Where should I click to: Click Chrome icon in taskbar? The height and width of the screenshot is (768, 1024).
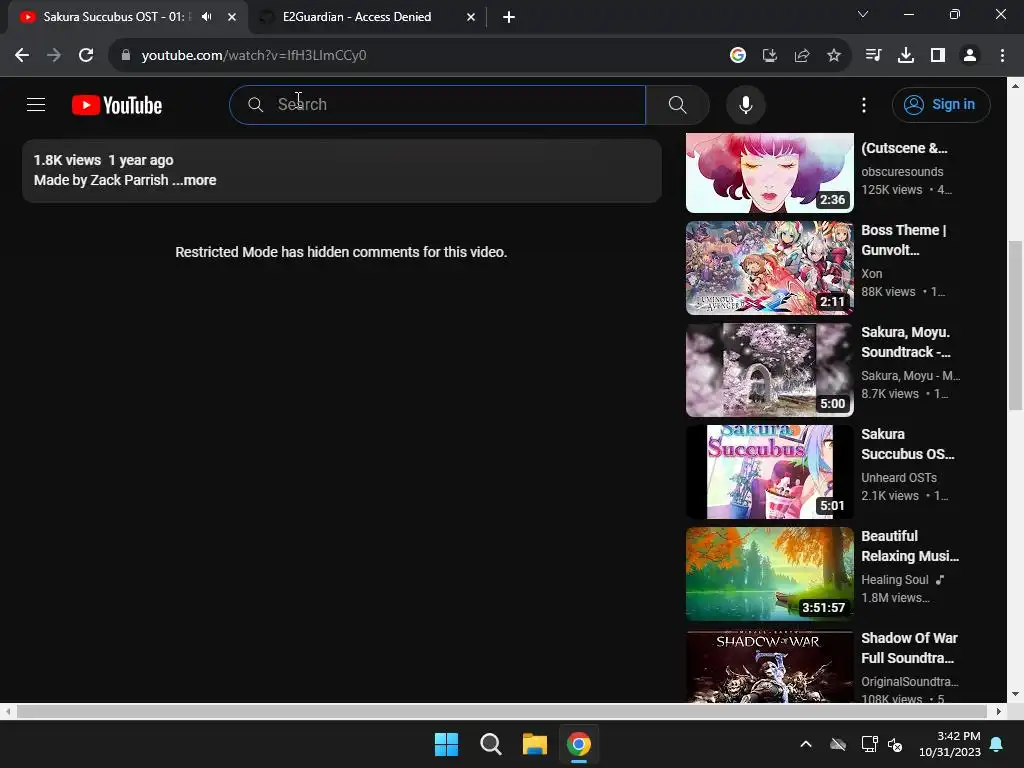point(579,744)
